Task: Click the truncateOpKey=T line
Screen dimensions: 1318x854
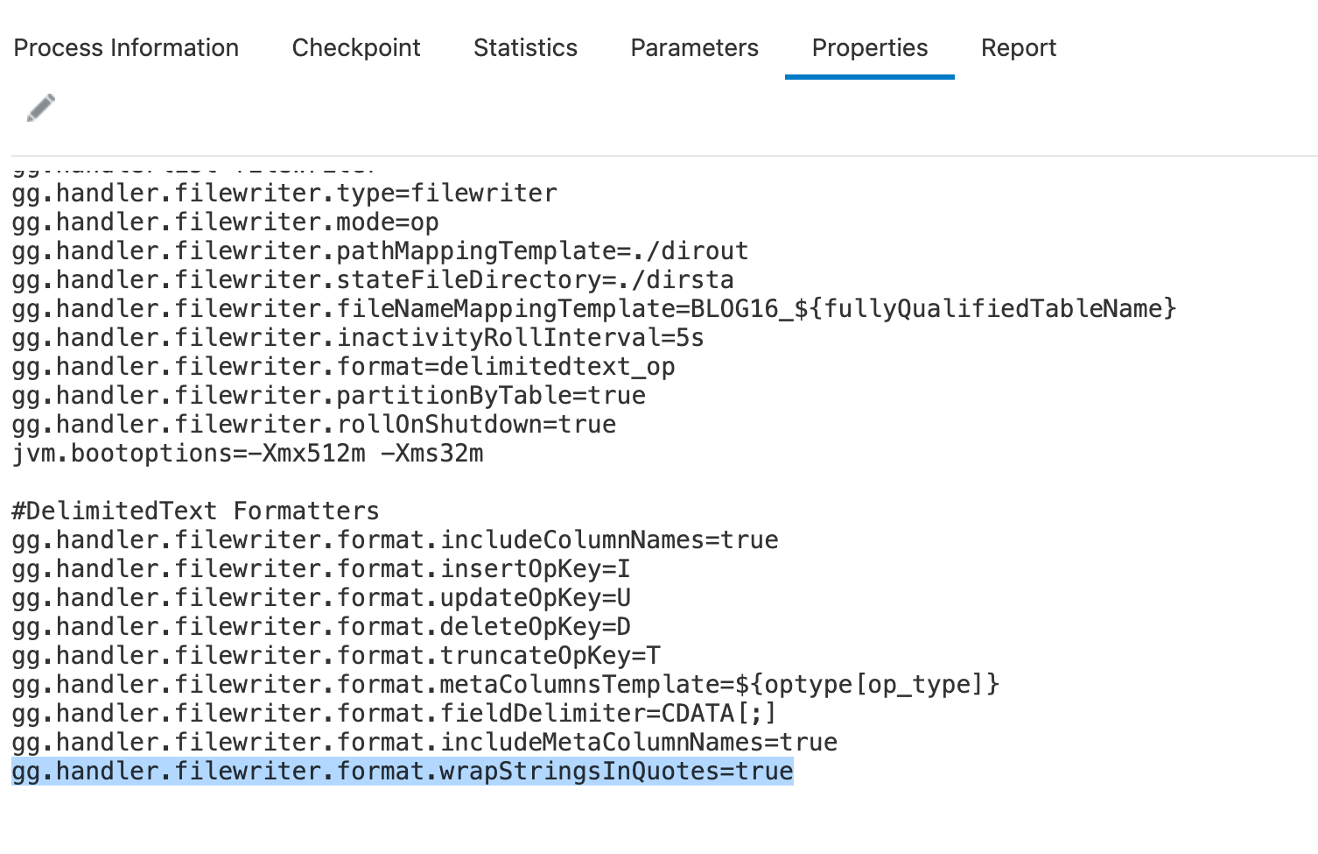Action: (x=336, y=656)
